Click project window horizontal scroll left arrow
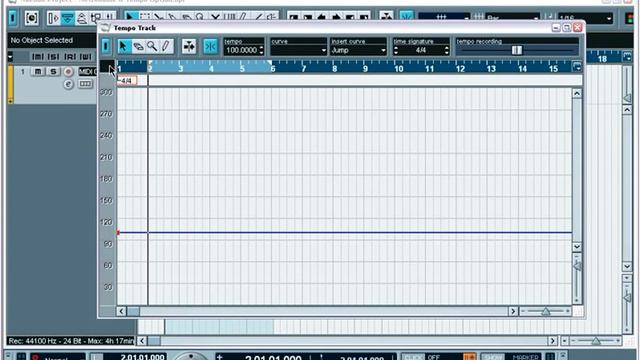 [x=142, y=340]
